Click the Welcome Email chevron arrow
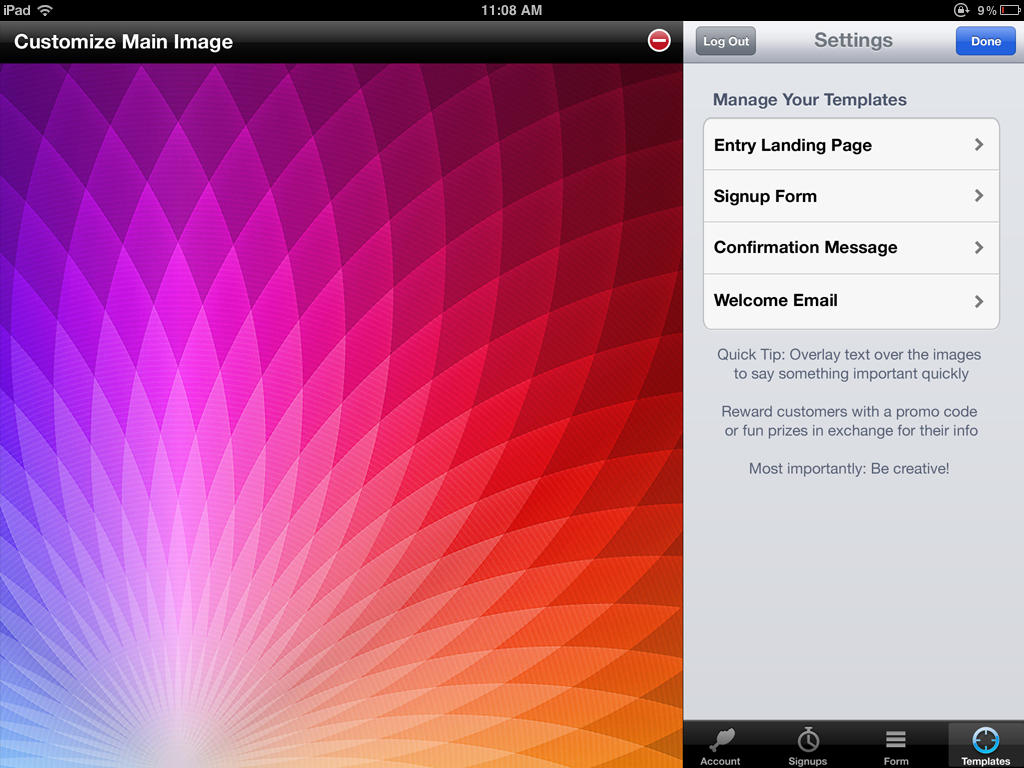The image size is (1024, 768). pyautogui.click(x=979, y=301)
